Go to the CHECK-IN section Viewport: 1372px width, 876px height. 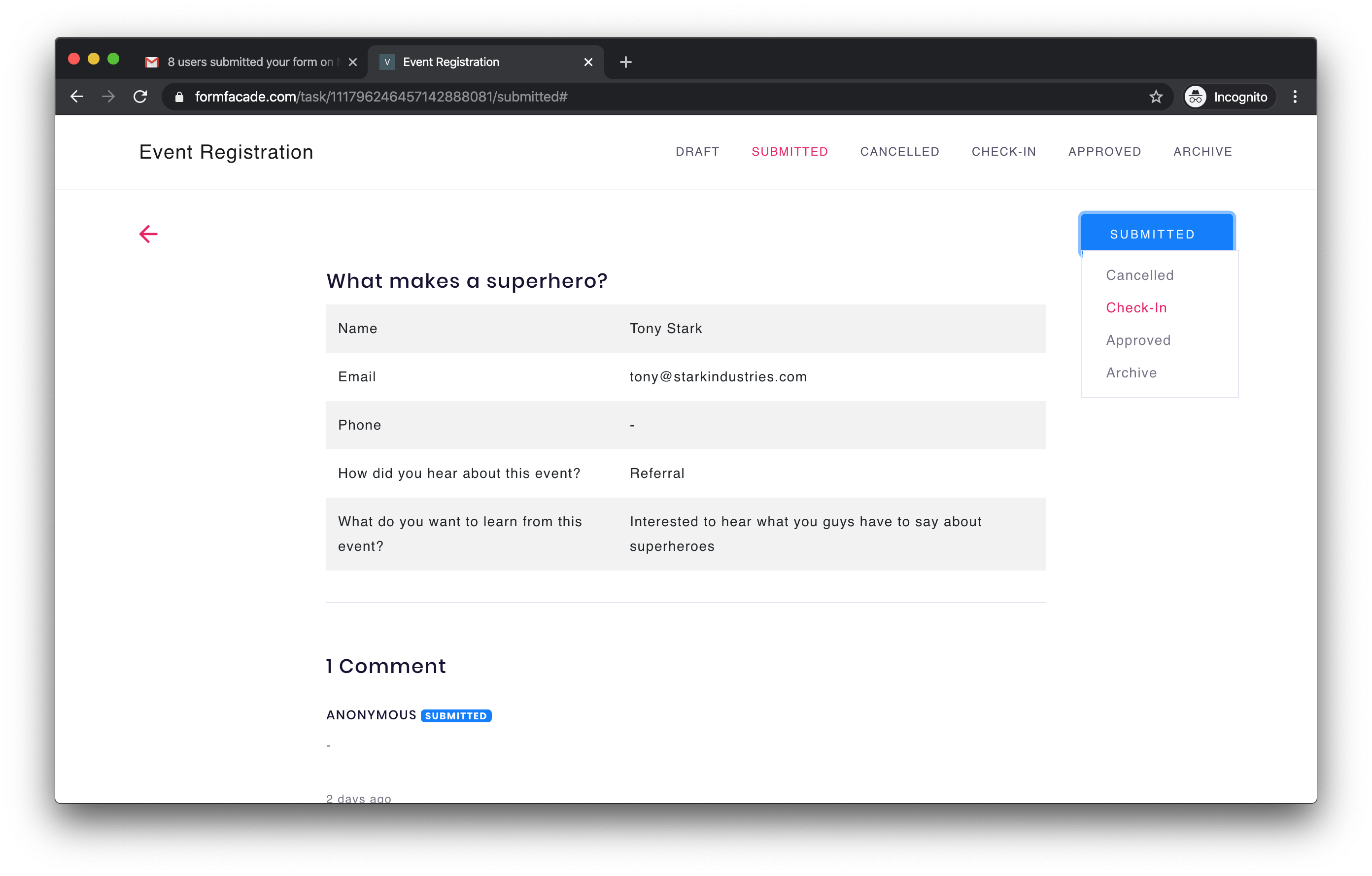[1003, 152]
